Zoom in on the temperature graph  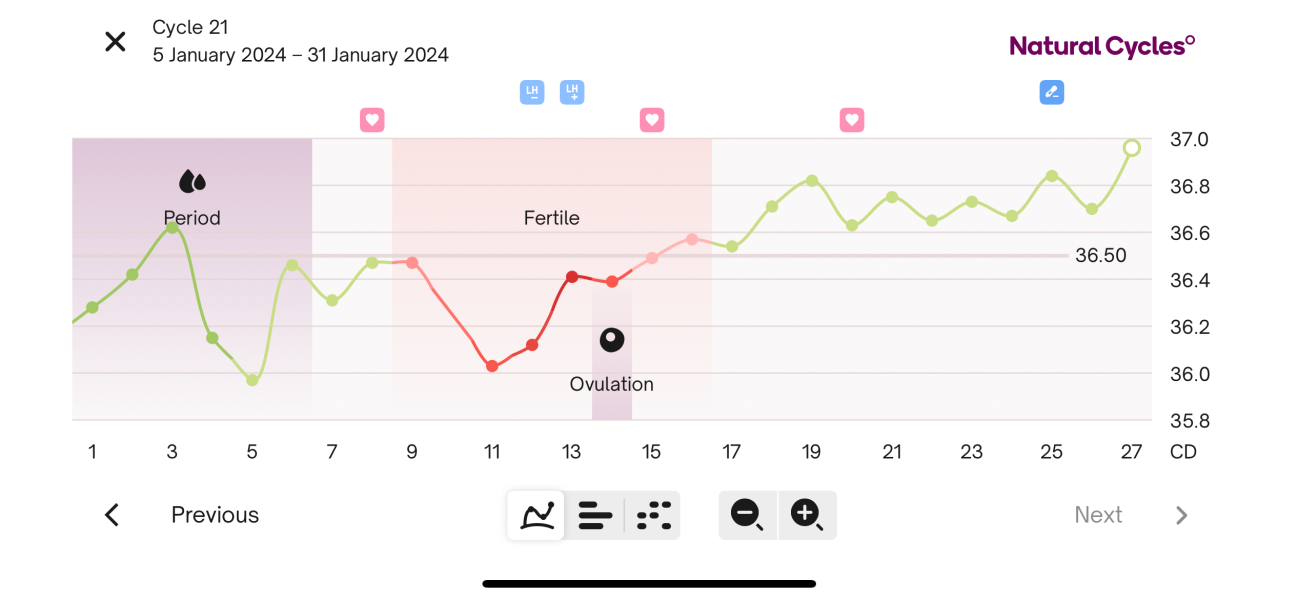coord(806,515)
